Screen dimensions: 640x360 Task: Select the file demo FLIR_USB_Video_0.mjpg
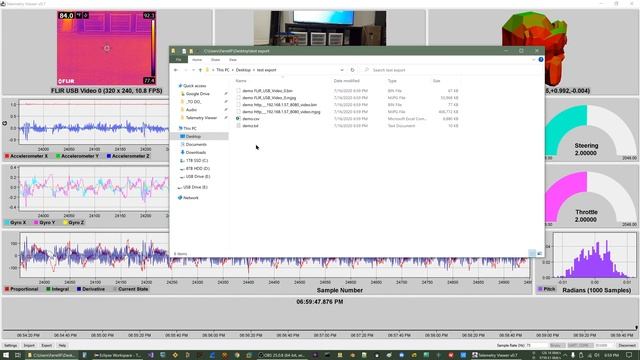pyautogui.click(x=269, y=98)
